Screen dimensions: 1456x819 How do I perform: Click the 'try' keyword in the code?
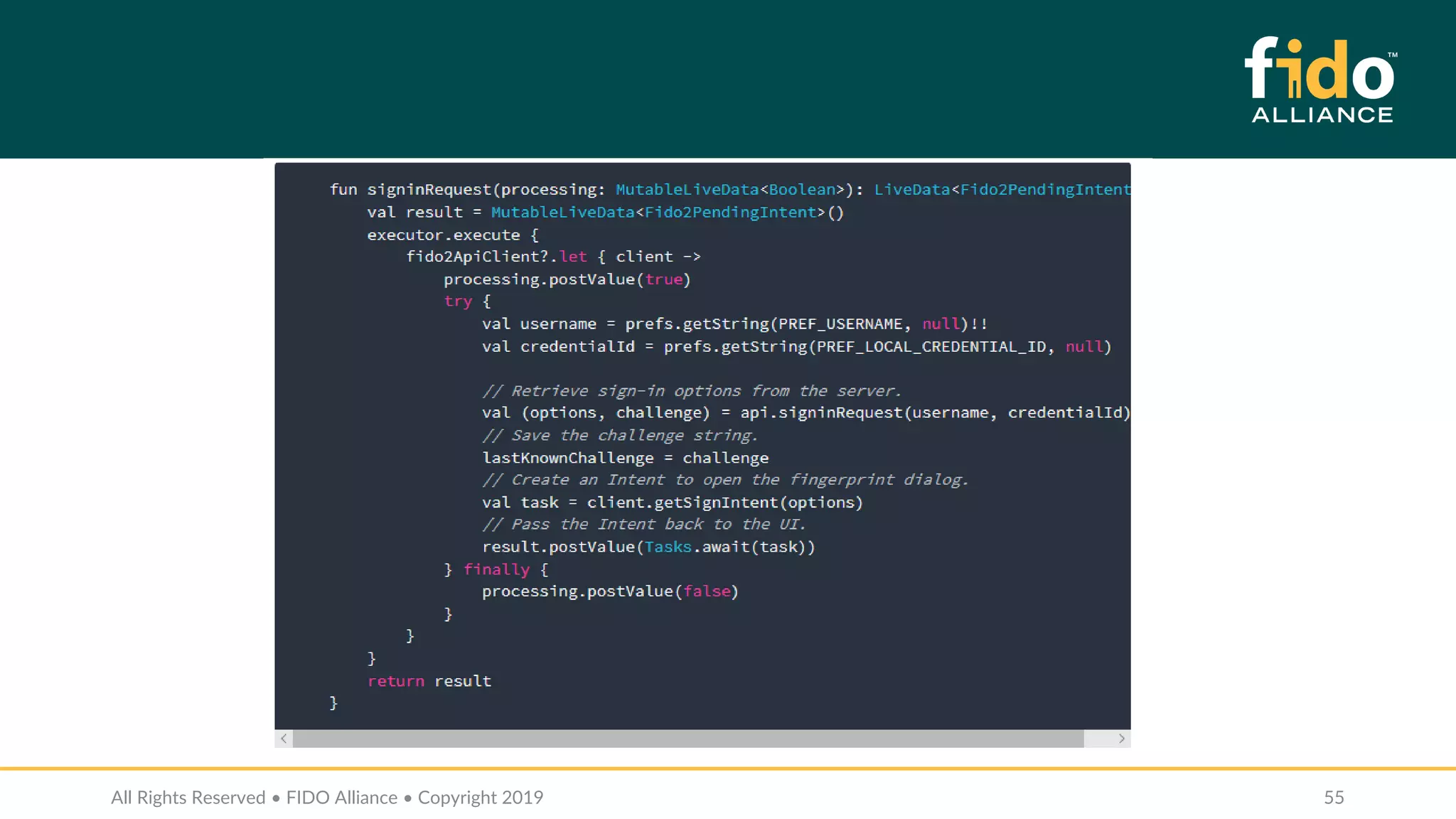coord(458,301)
